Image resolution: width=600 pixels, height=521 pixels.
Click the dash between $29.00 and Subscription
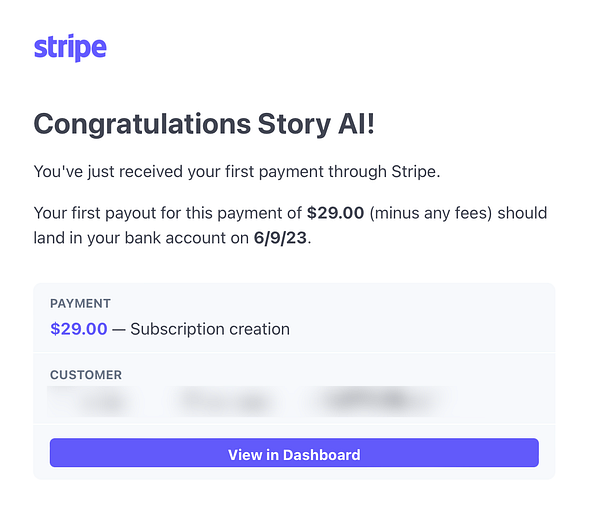click(119, 329)
